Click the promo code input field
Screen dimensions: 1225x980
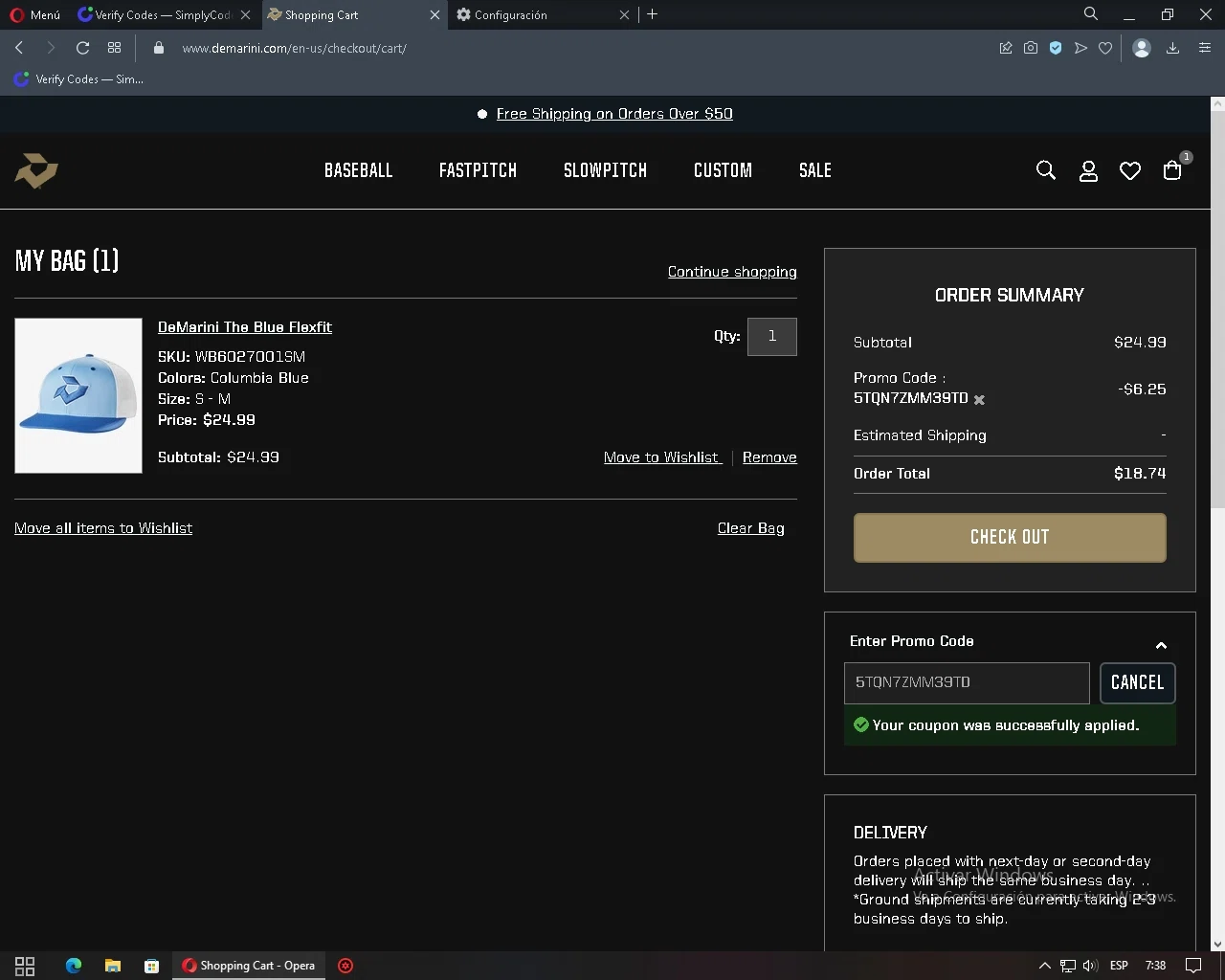point(967,682)
